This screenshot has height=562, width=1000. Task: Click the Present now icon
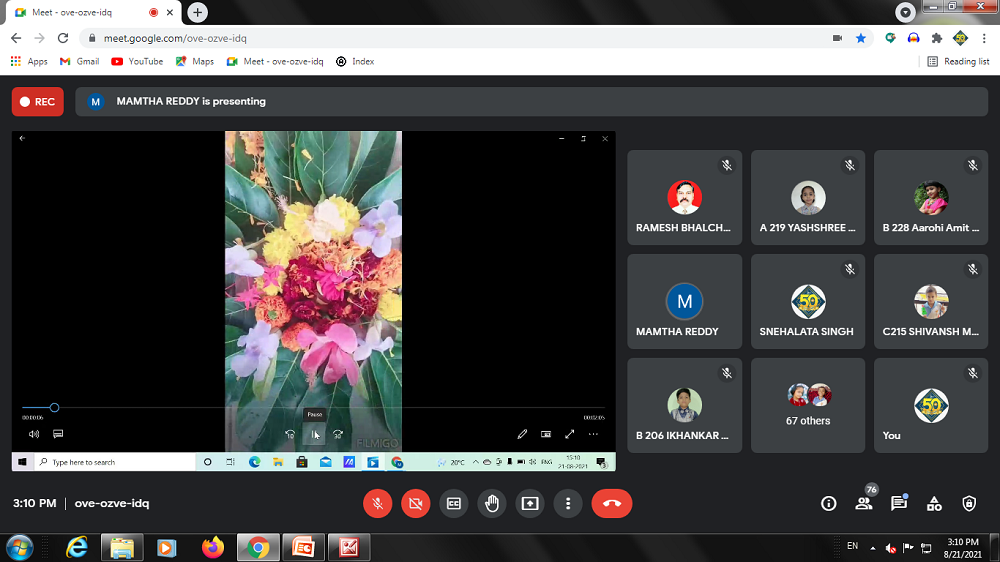(529, 504)
